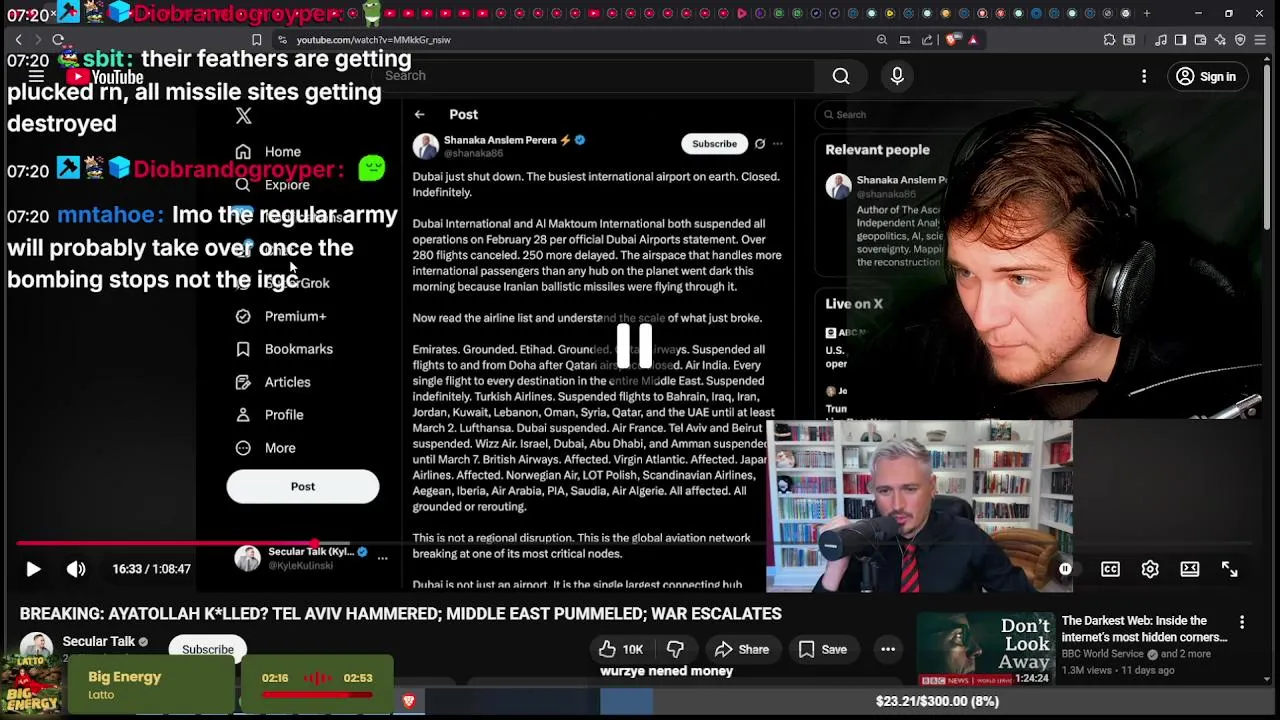
Task: Select Bookmarks in the X sidebar
Action: pos(284,349)
